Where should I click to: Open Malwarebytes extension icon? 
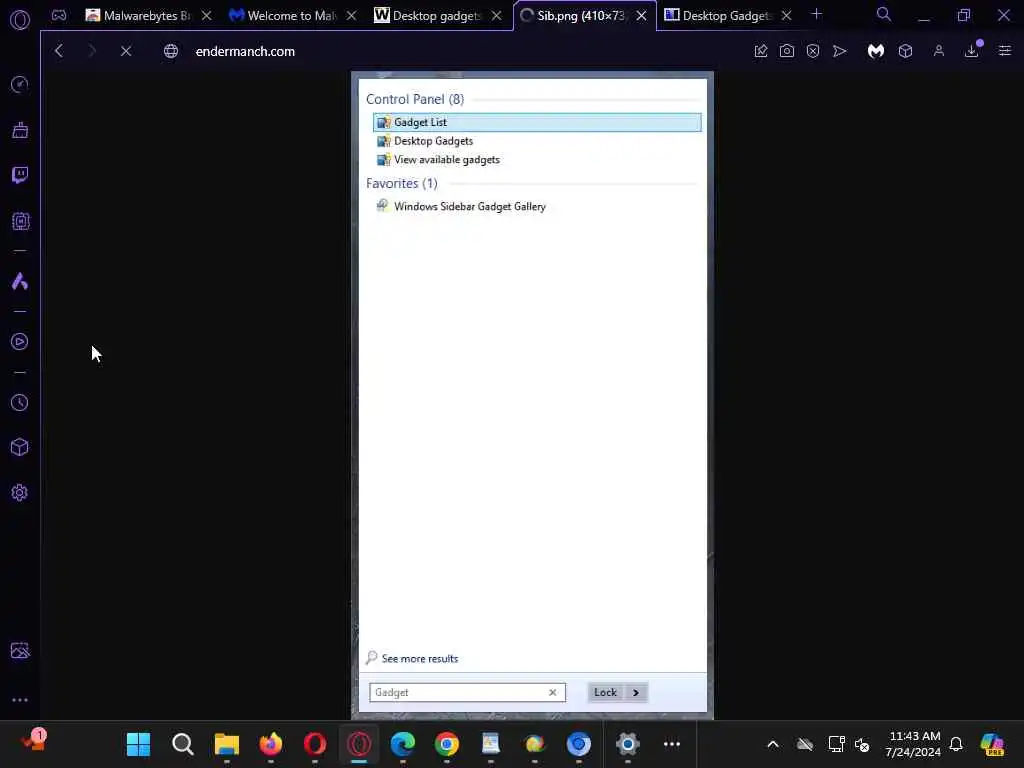tap(876, 51)
